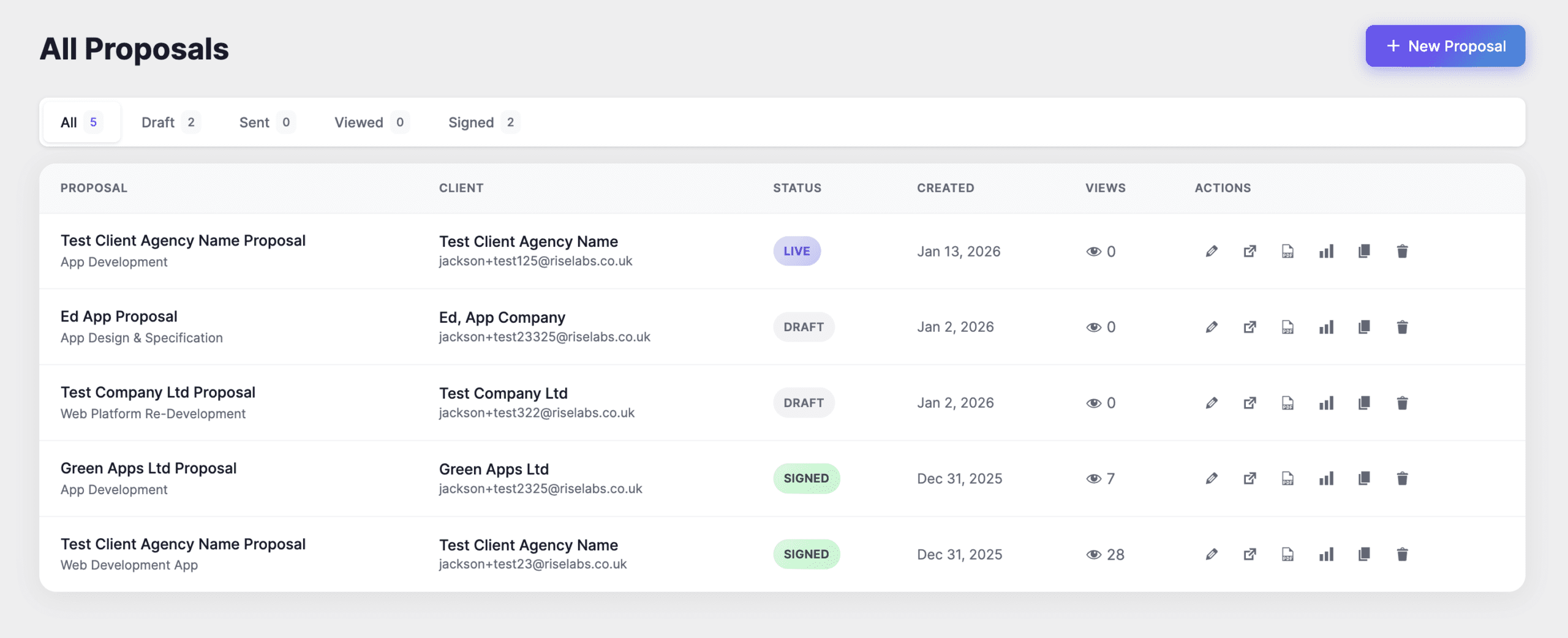This screenshot has width=1568, height=638.
Task: Open analytics for the proposal with 28 views
Action: point(1326,555)
